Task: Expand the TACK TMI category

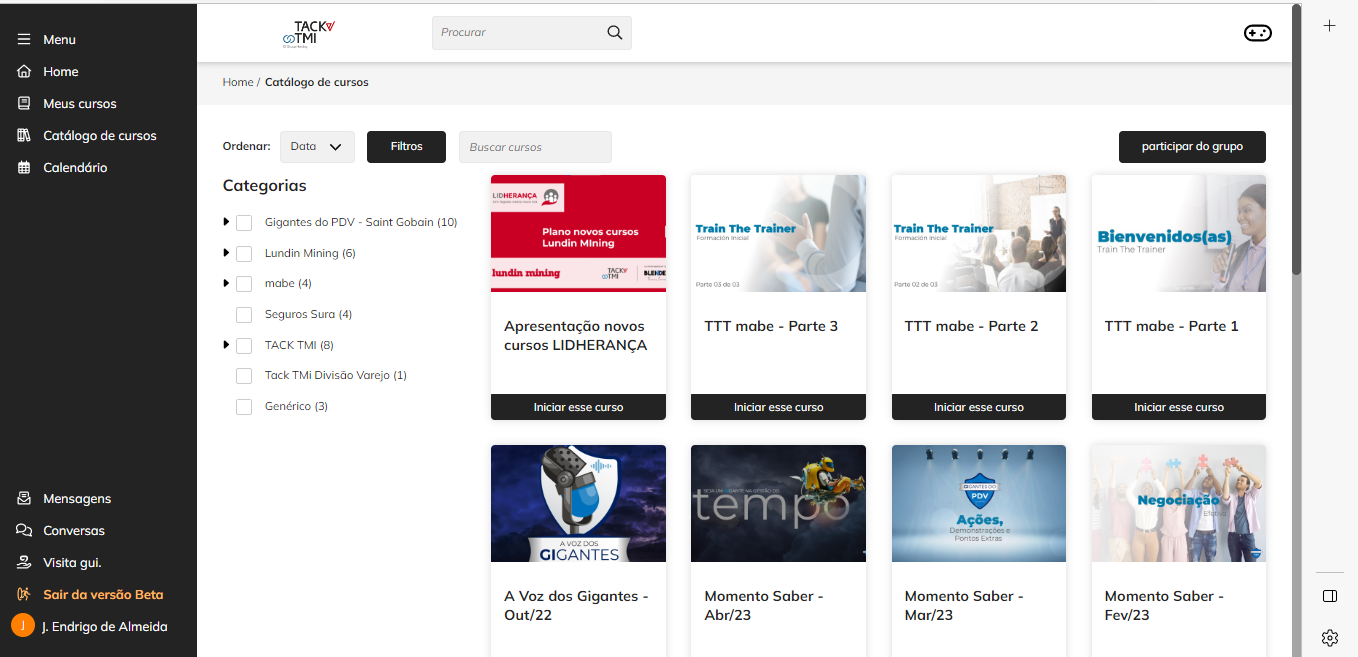Action: (x=224, y=344)
